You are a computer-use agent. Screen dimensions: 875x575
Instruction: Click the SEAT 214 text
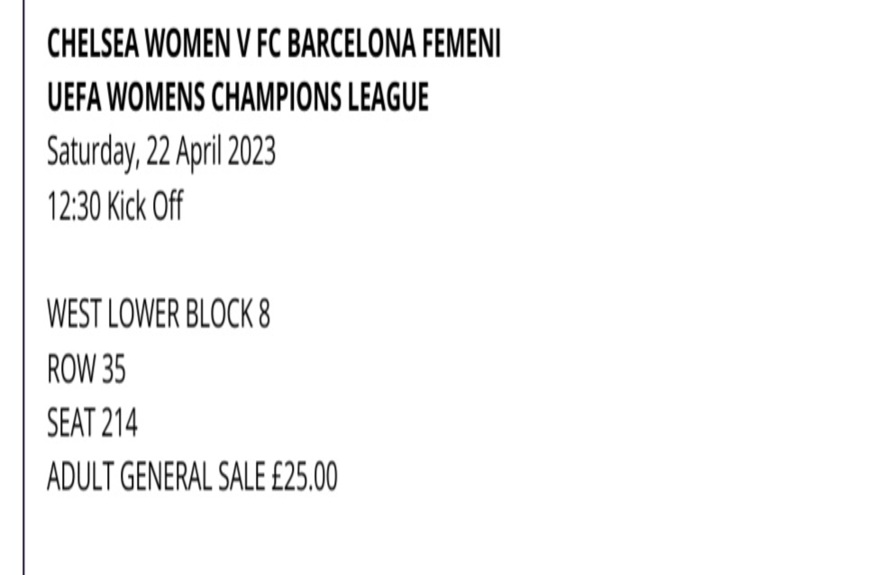(x=92, y=423)
